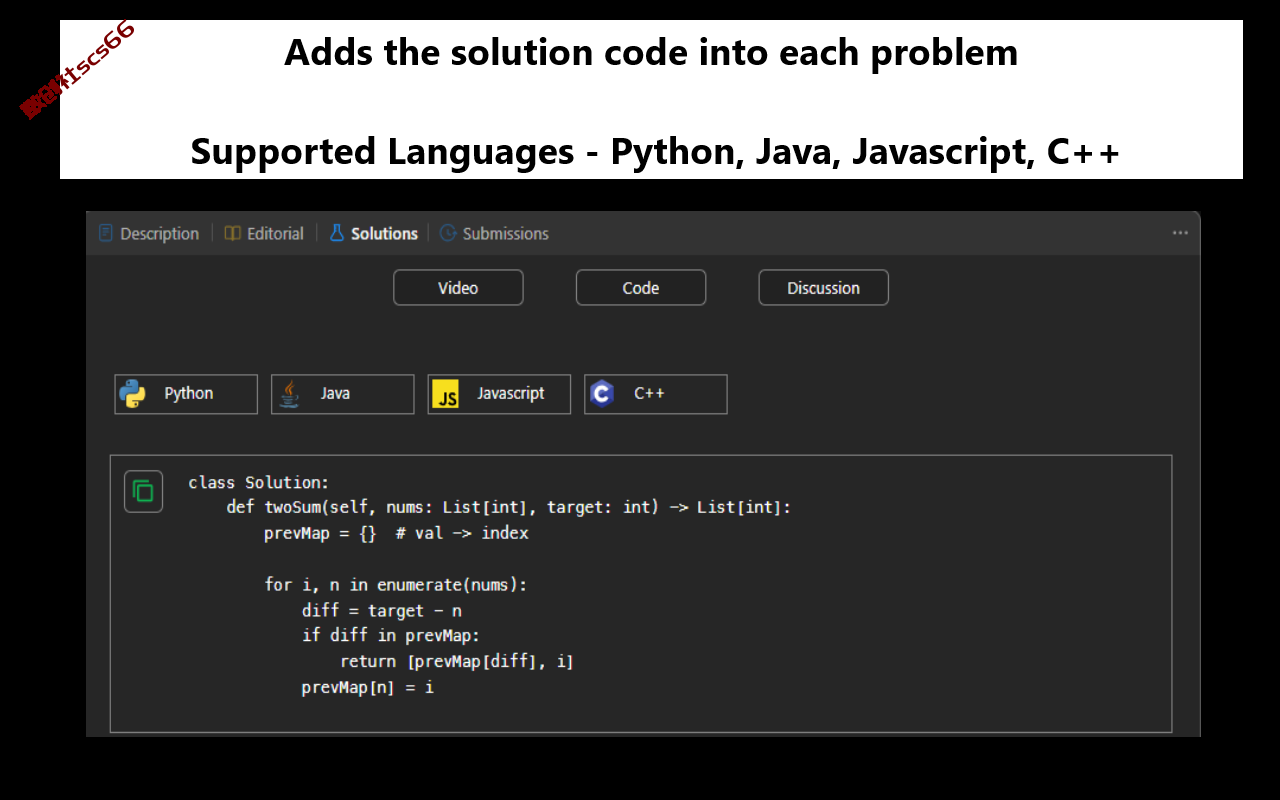This screenshot has height=800, width=1280.
Task: Select the Solutions tab
Action: click(374, 233)
